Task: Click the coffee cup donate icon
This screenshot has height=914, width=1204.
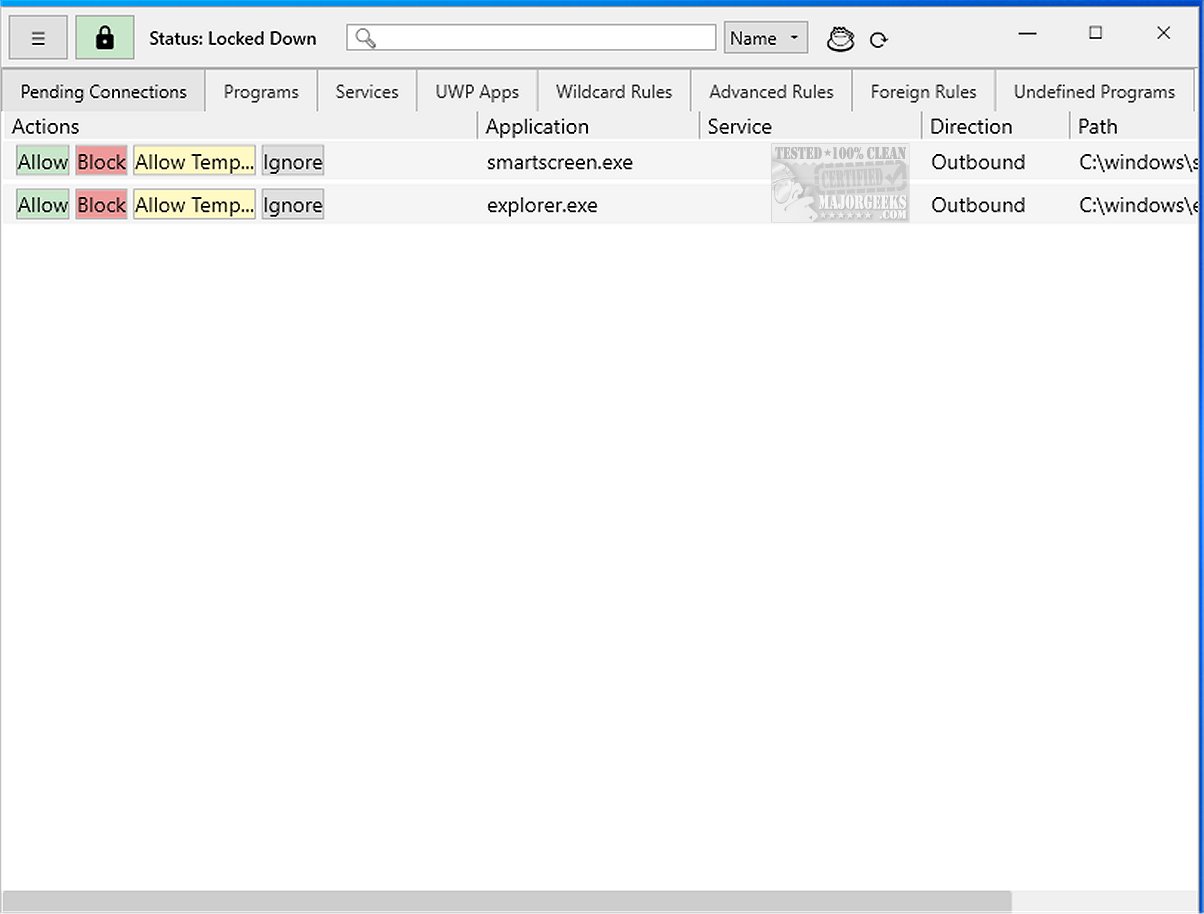Action: click(841, 39)
